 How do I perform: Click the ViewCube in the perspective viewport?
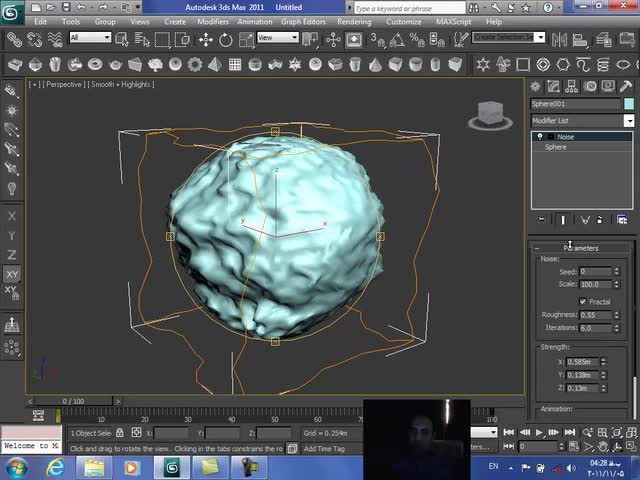(x=489, y=114)
